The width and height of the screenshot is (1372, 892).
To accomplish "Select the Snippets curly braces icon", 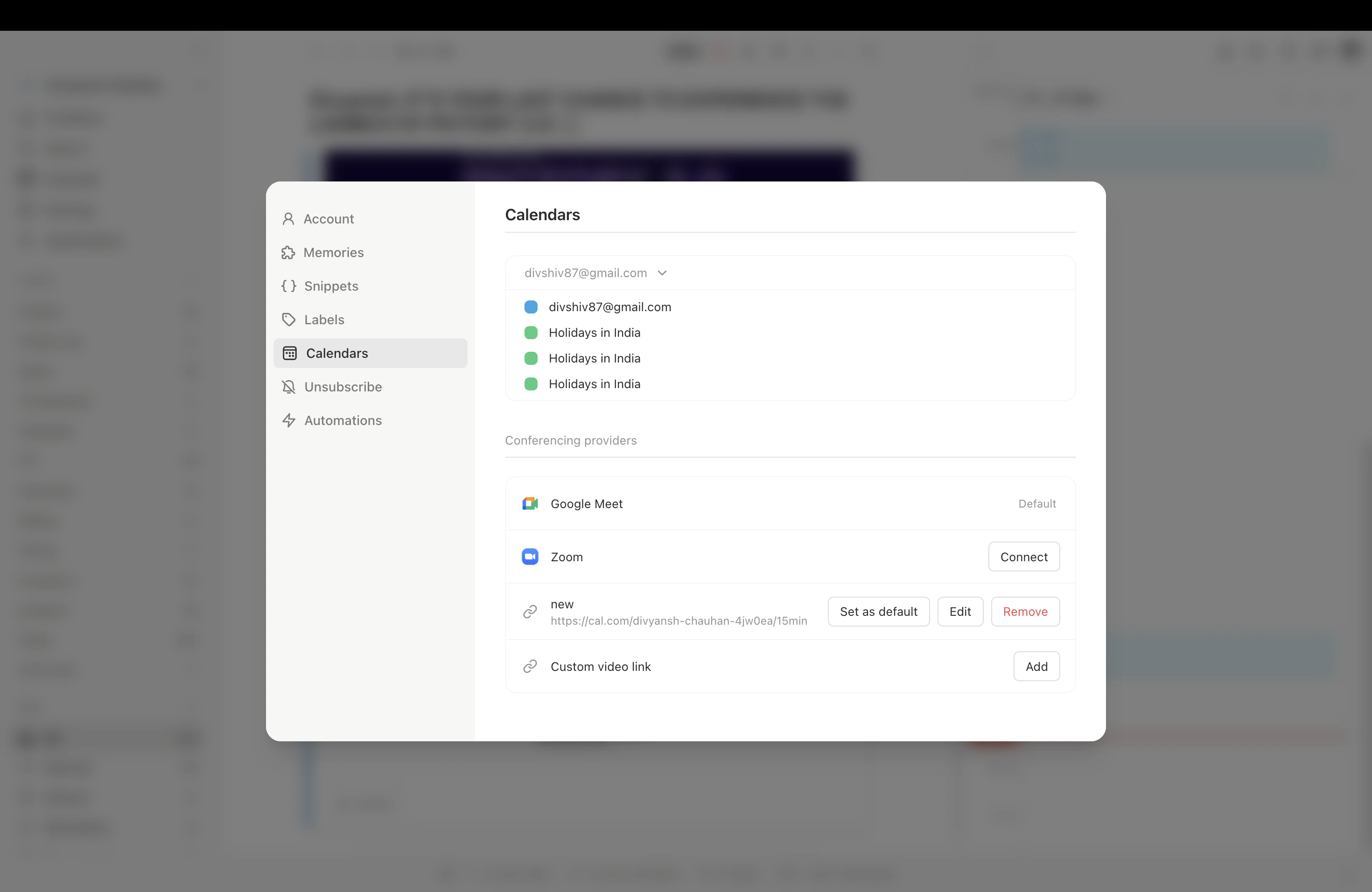I will tap(289, 286).
